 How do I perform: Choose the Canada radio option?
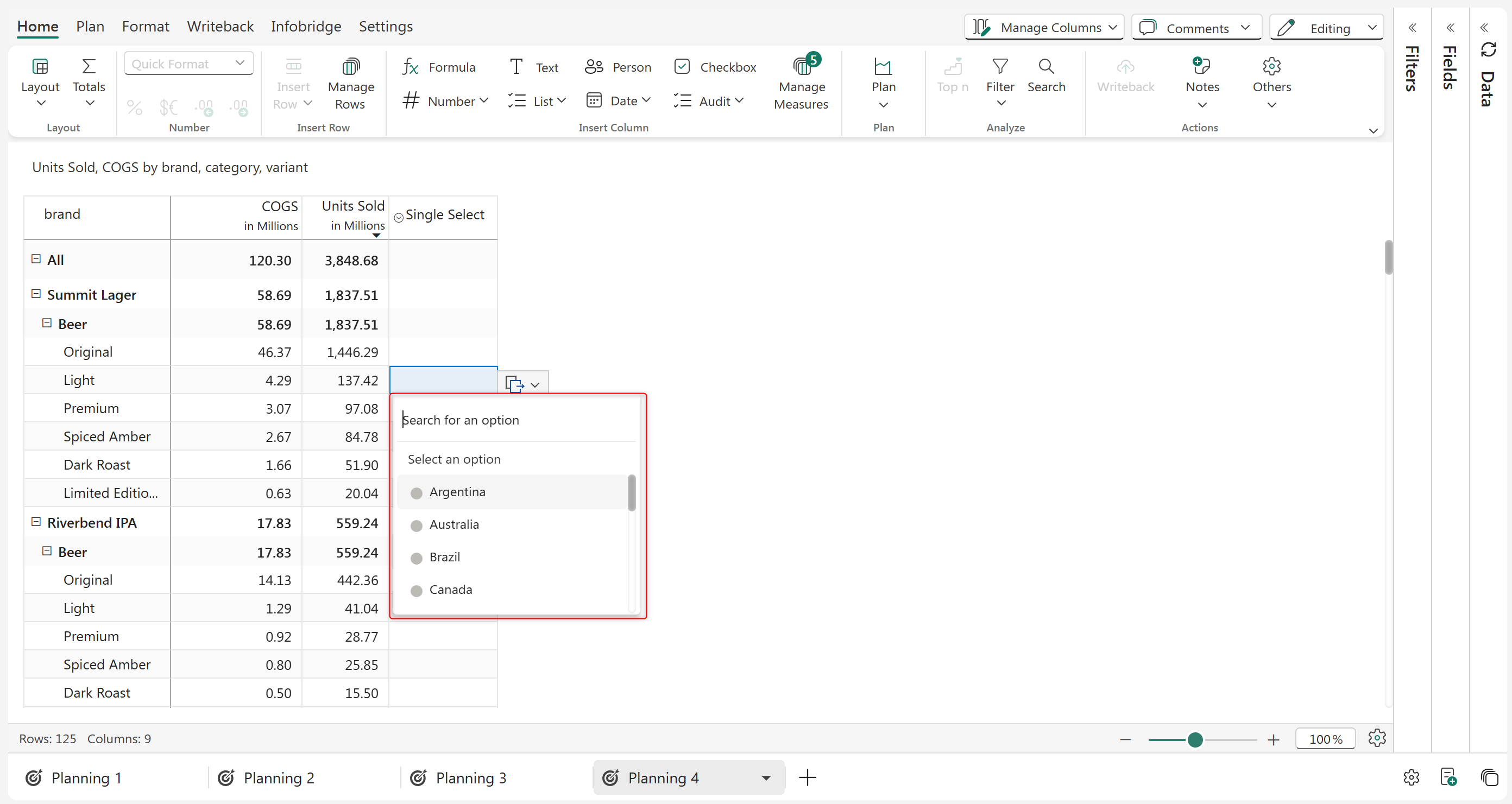coord(416,591)
